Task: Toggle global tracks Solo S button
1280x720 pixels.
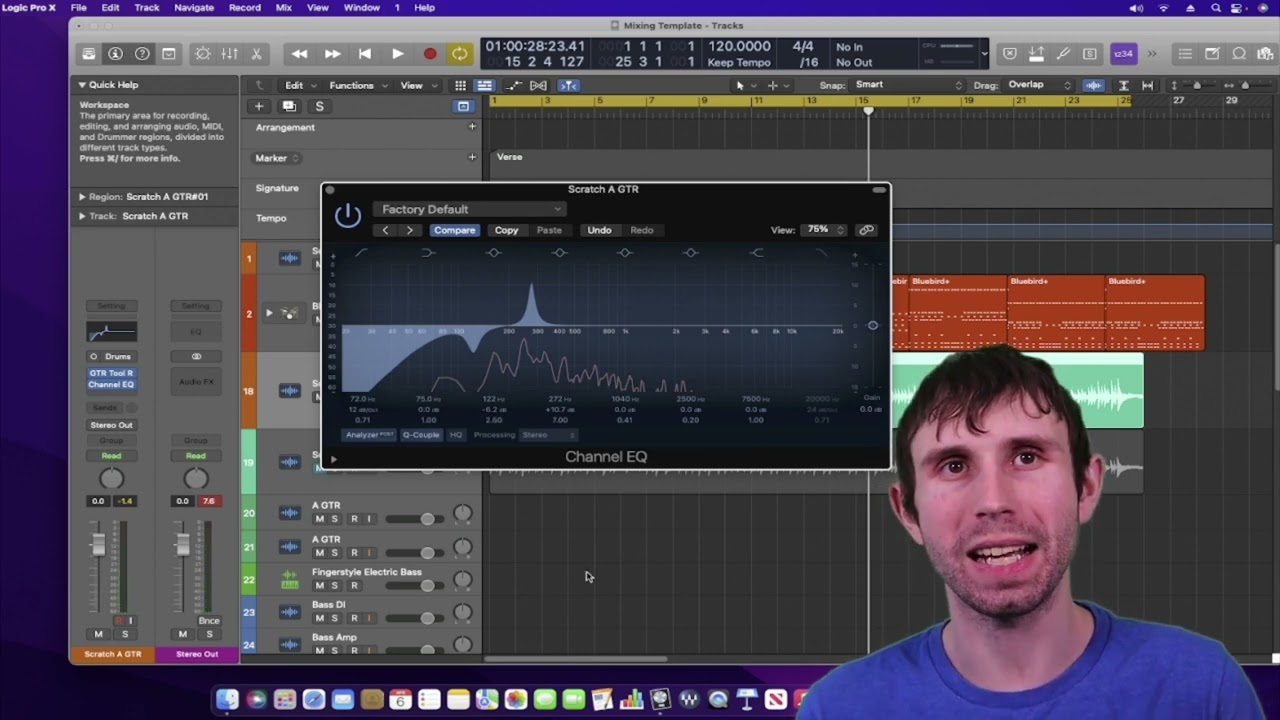Action: click(319, 106)
